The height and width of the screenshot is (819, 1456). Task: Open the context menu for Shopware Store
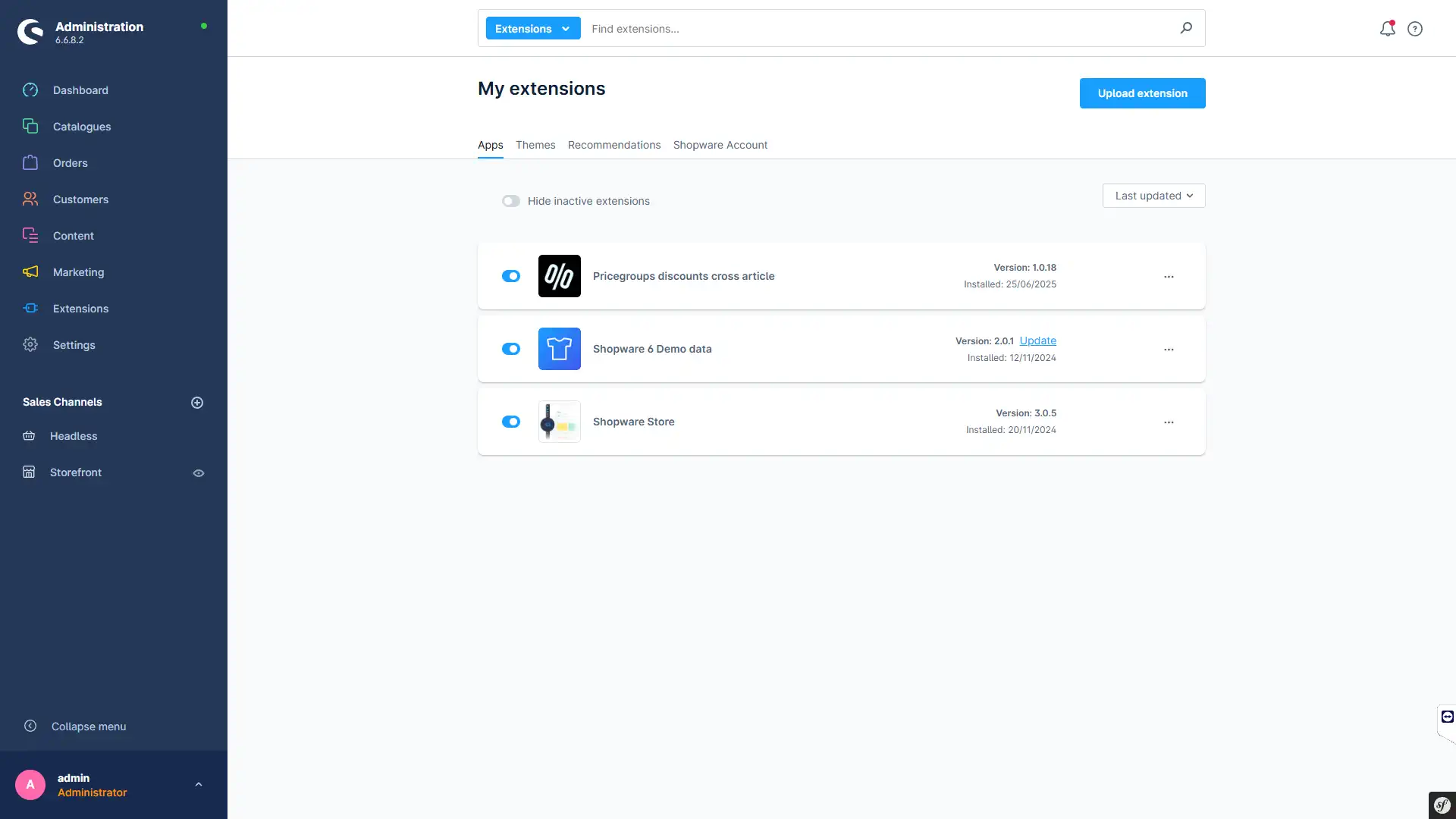pos(1169,422)
